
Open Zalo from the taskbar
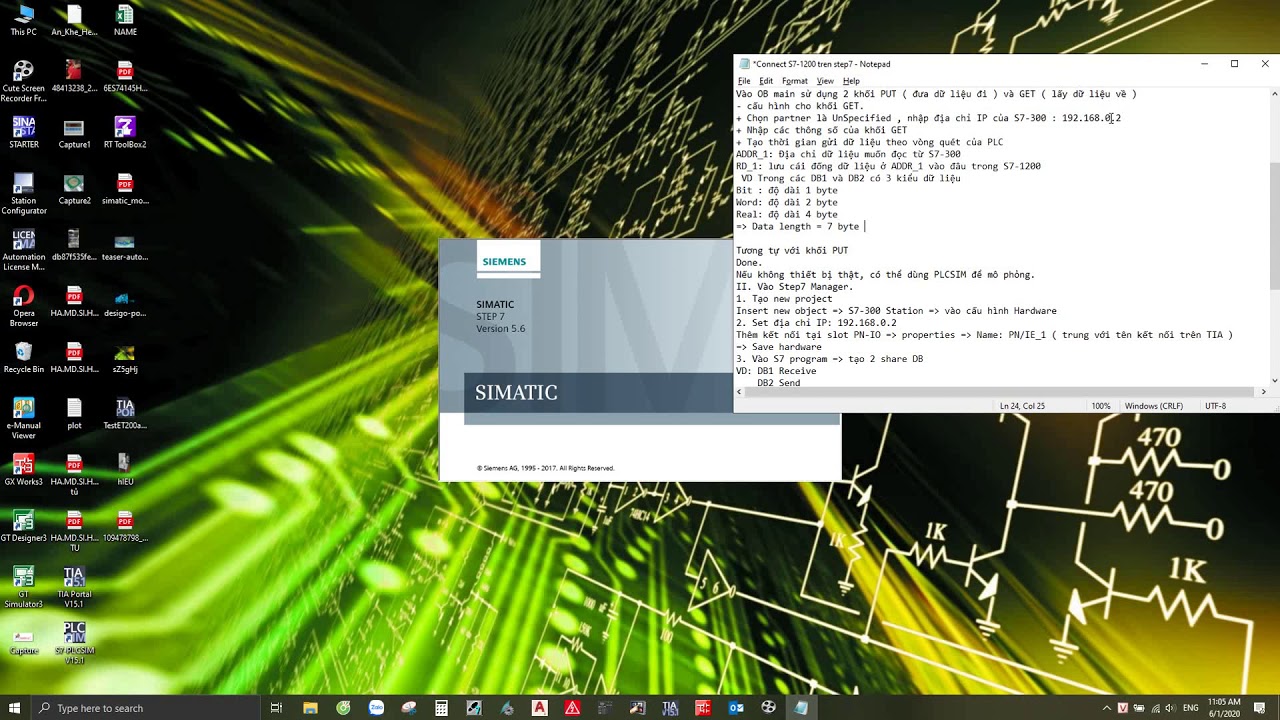click(x=376, y=708)
